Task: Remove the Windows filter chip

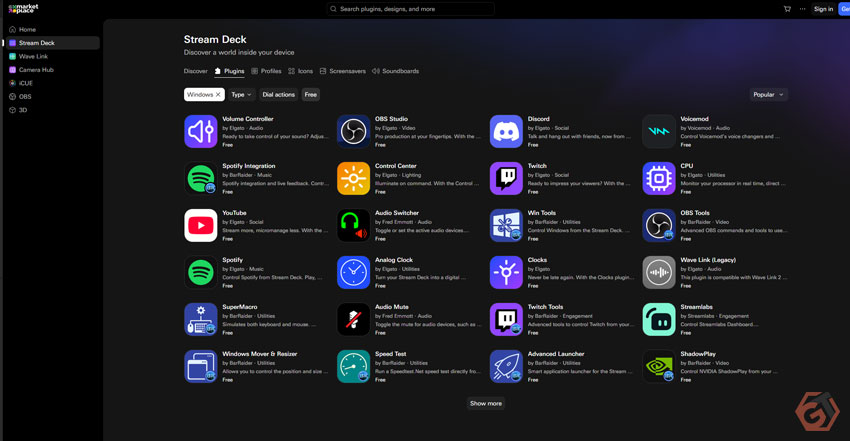Action: coord(218,94)
